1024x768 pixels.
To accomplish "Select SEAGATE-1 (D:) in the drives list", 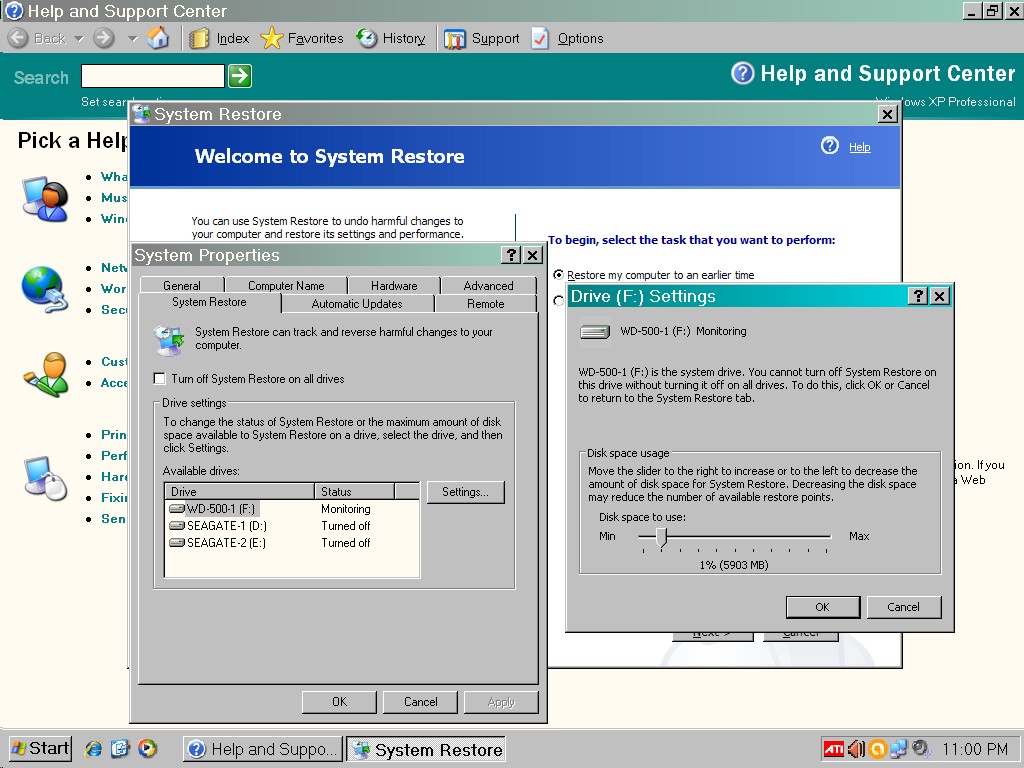I will click(226, 526).
